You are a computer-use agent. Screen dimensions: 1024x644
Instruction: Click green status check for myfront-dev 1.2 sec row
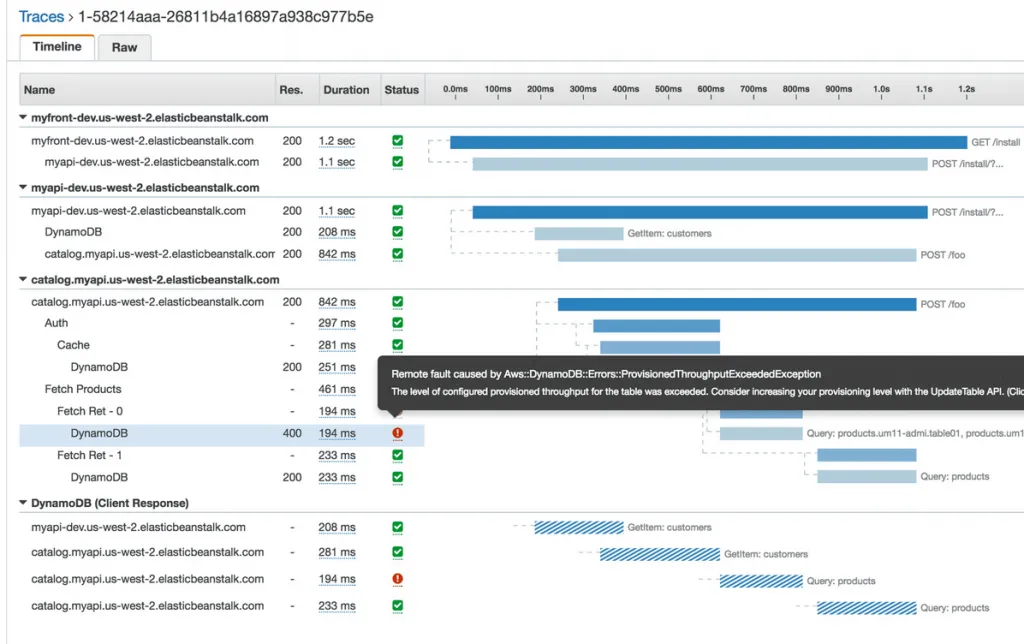tap(397, 142)
